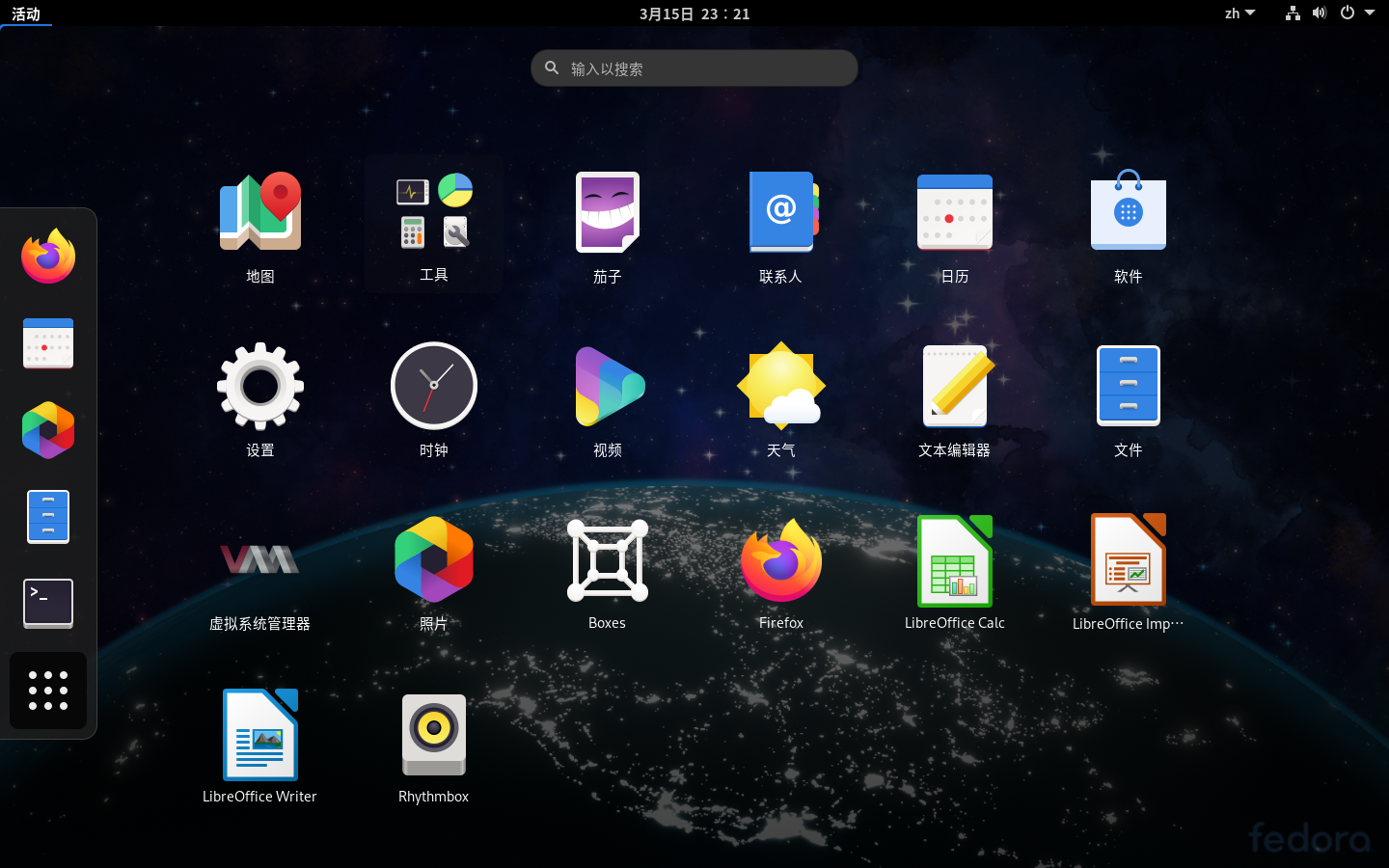Launch LibreOffice Calc

pos(955,559)
